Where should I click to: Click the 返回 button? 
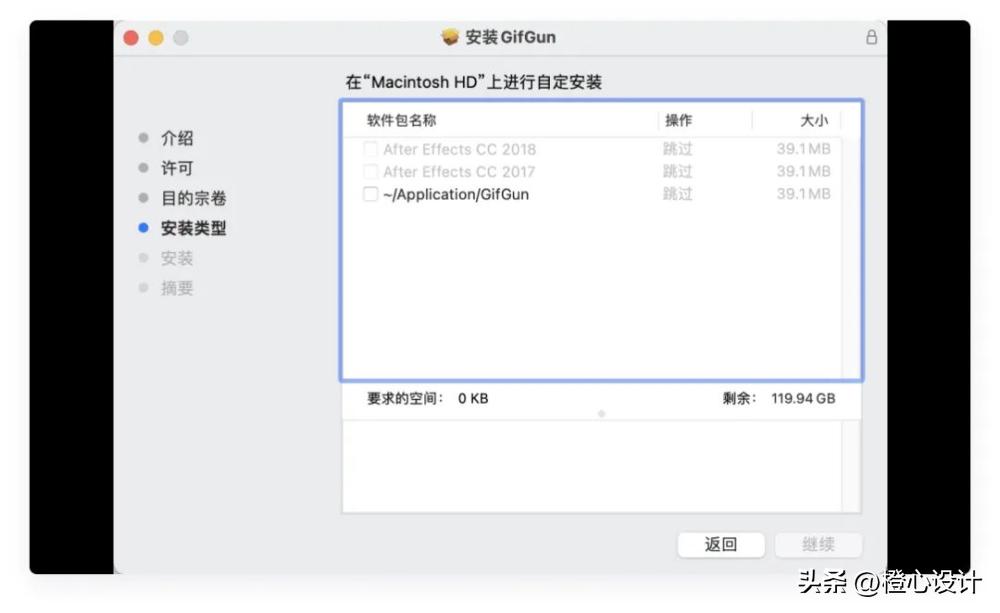click(x=721, y=545)
